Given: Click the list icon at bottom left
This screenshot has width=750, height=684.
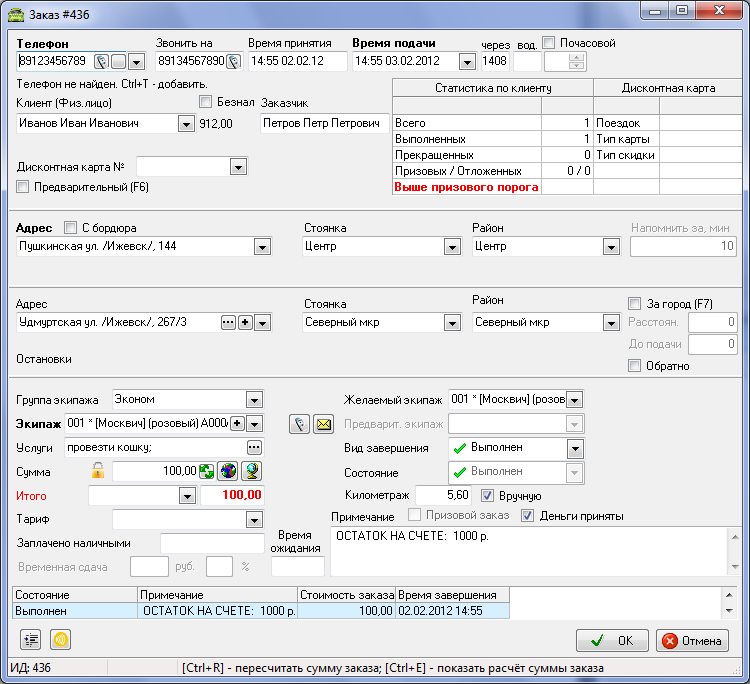Looking at the screenshot, I should coord(30,640).
